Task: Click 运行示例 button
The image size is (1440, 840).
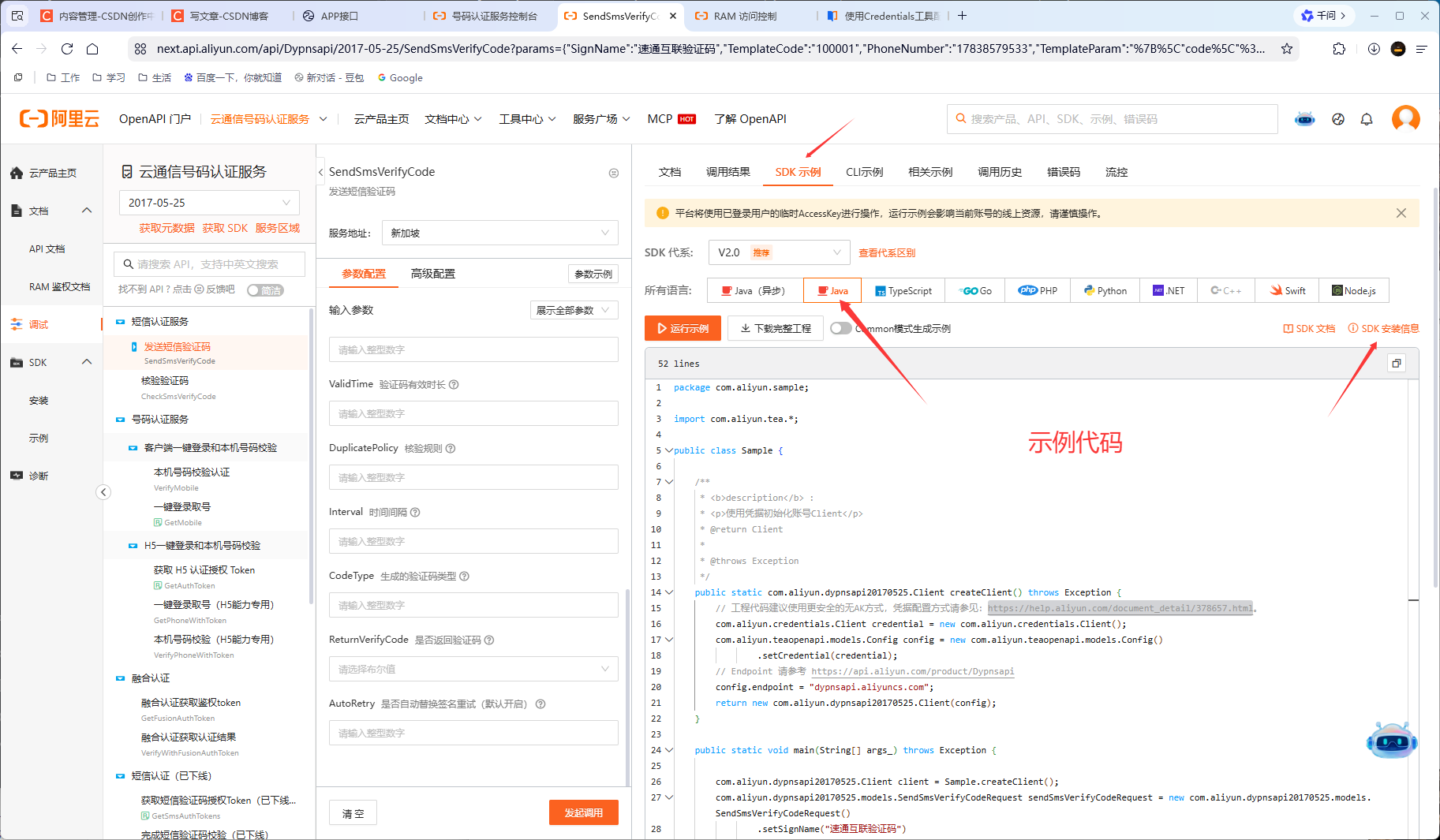Action: pyautogui.click(x=683, y=328)
